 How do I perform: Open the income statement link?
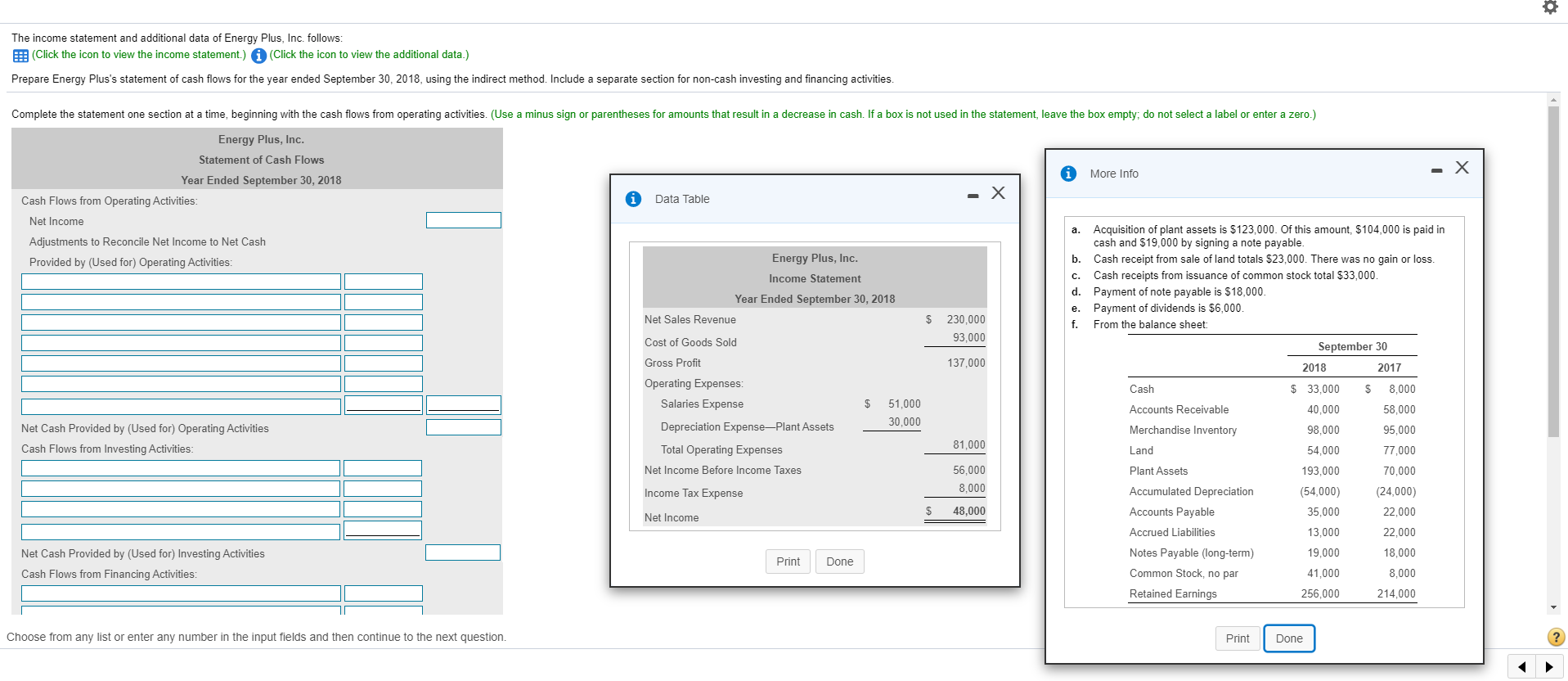click(x=139, y=55)
